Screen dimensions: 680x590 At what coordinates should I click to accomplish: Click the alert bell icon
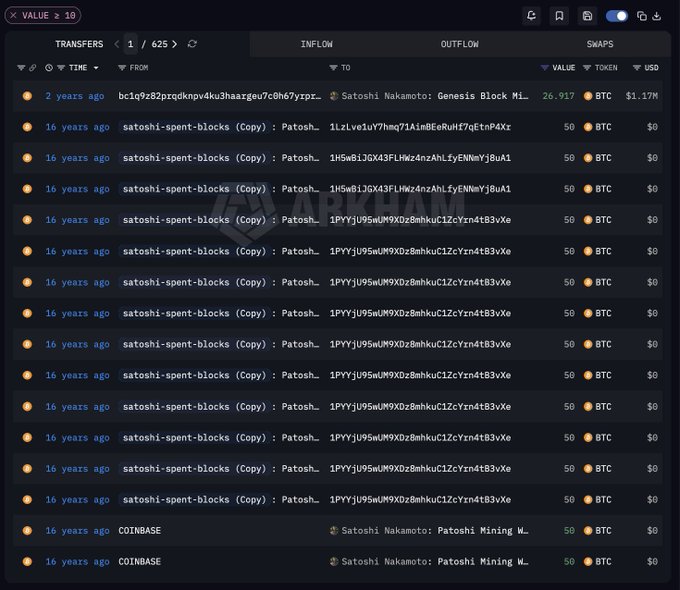coord(531,16)
